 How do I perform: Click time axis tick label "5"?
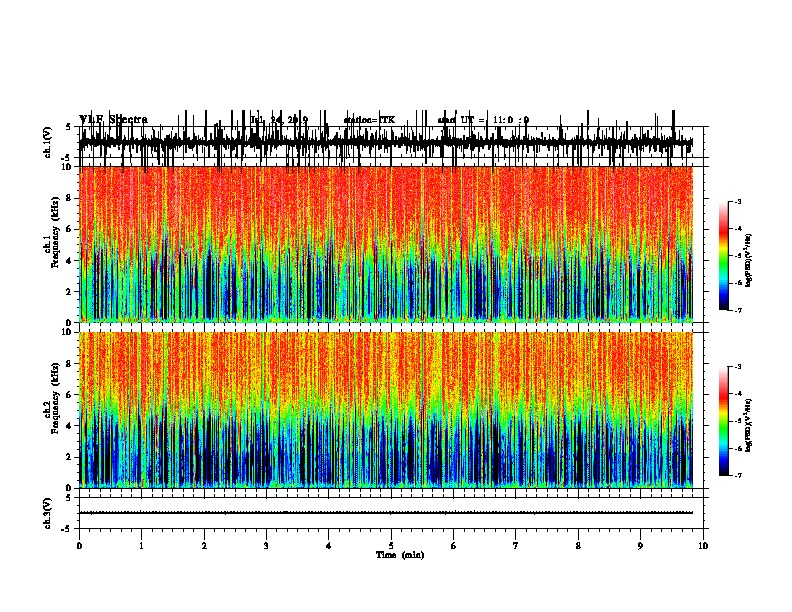391,546
